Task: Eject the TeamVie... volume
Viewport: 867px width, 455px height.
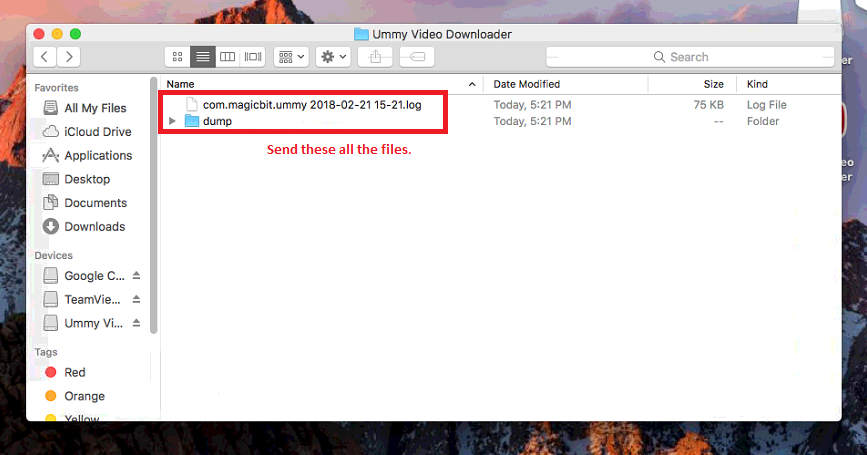Action: [137, 299]
